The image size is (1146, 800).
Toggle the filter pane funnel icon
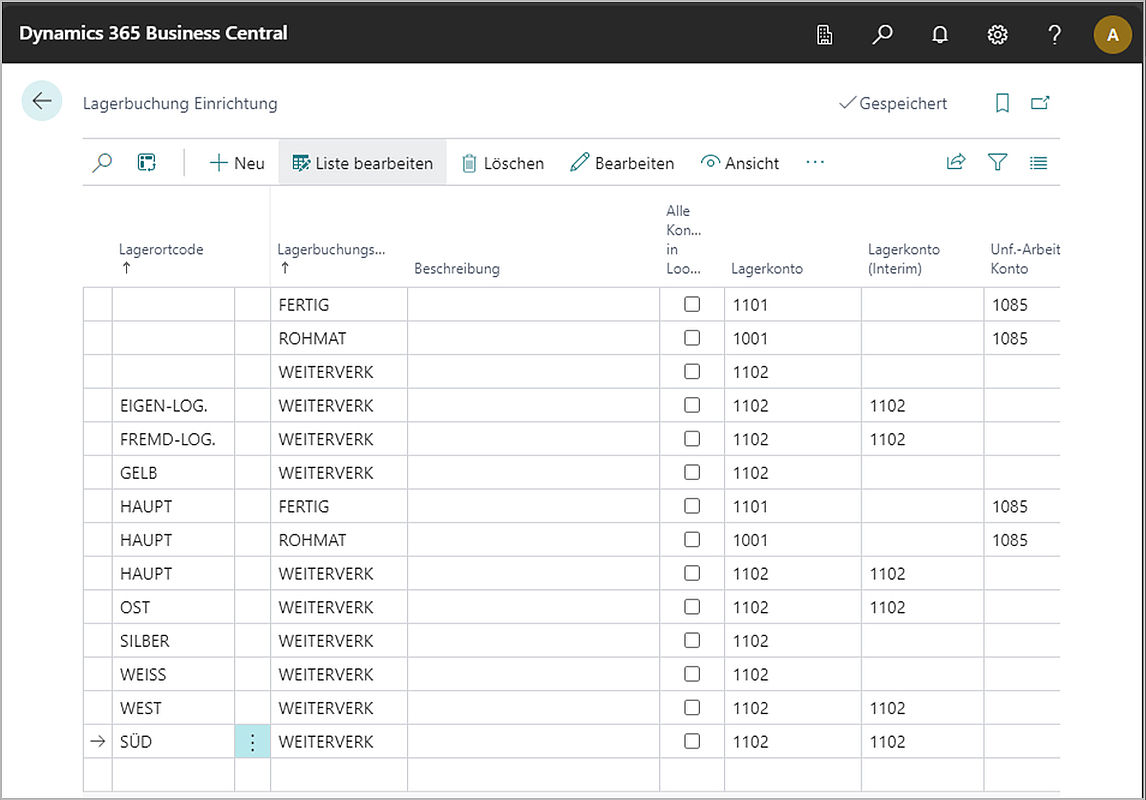tap(998, 162)
